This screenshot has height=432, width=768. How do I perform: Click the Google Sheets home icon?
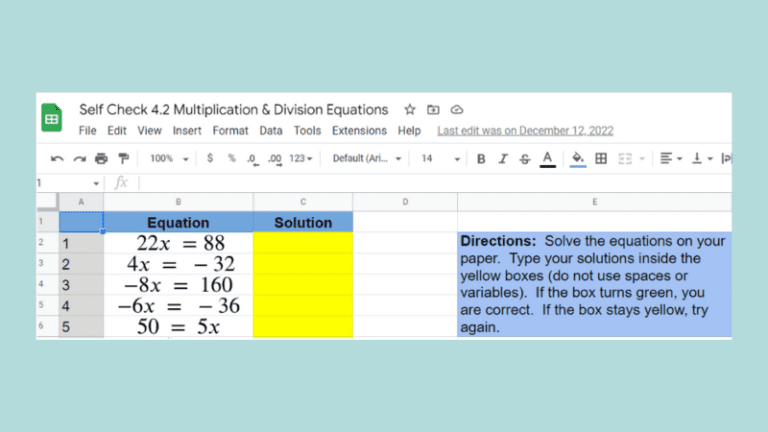pyautogui.click(x=51, y=118)
